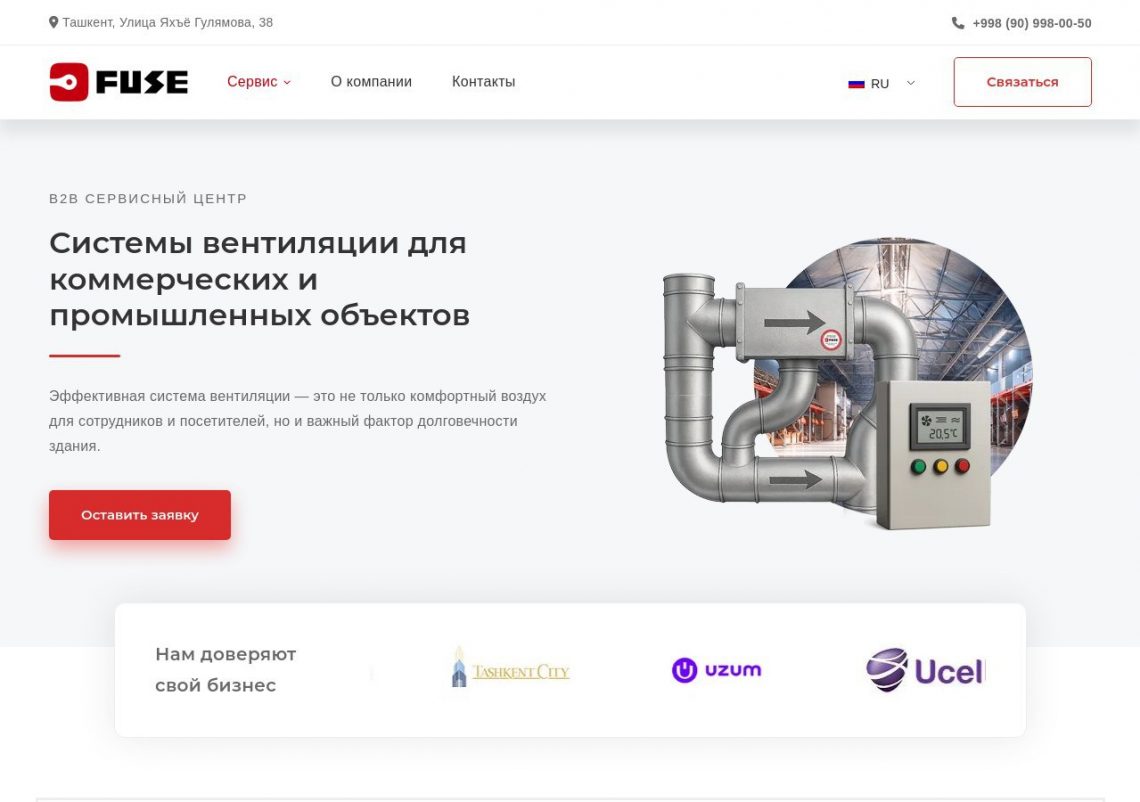Click the ventilation pipes hero illustration
Viewport: 1140px width, 802px height.
pos(848,383)
